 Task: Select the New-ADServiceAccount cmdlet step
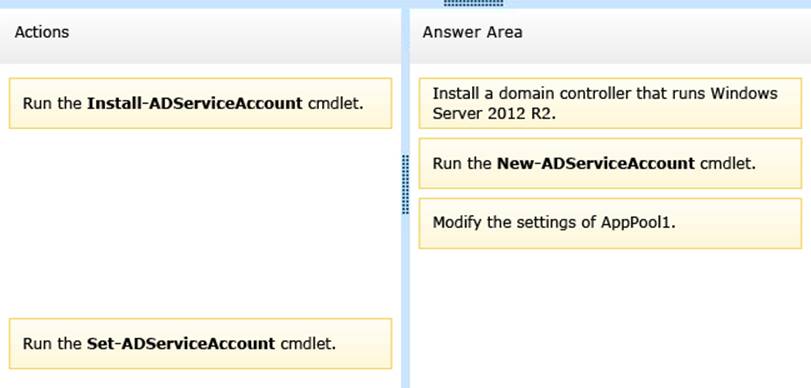[x=610, y=163]
